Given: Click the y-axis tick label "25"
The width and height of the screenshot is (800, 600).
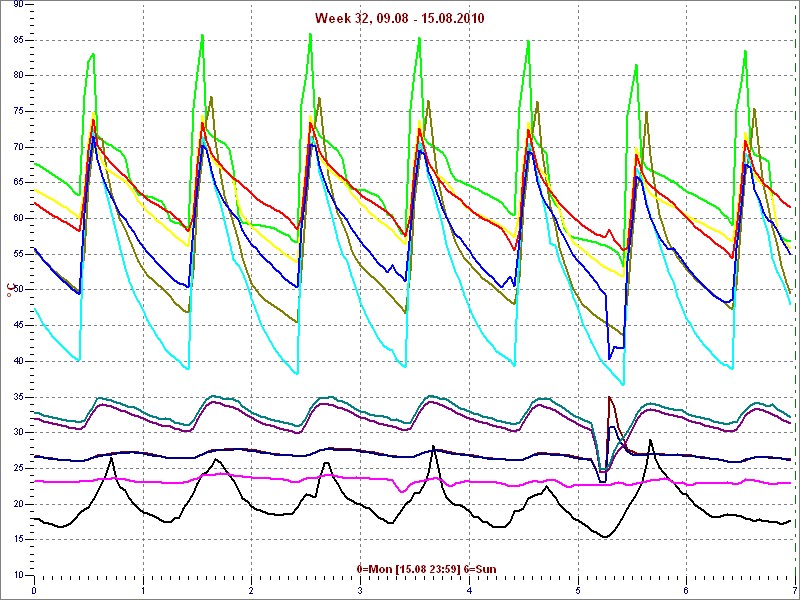Looking at the screenshot, I should [18, 468].
